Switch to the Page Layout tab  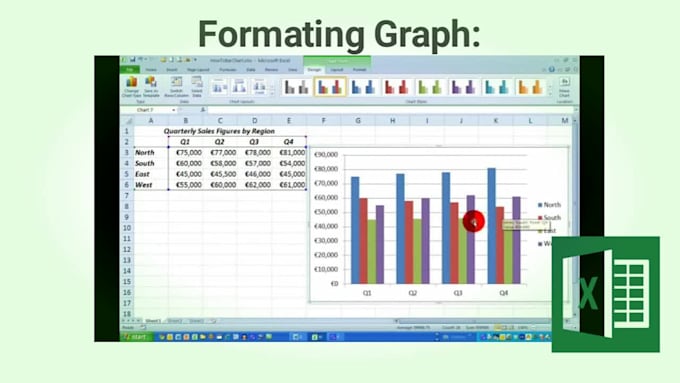tap(198, 69)
